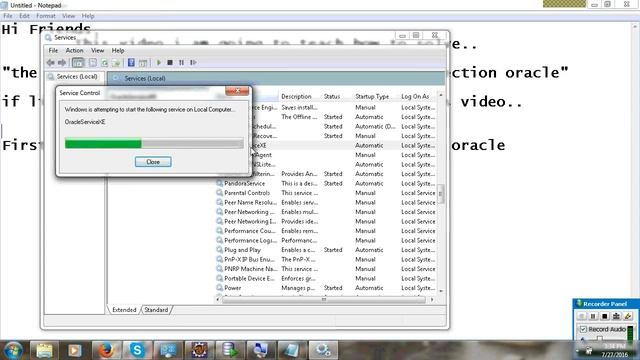The width and height of the screenshot is (640, 360).
Task: Switch to the Standard tab
Action: tap(156, 310)
